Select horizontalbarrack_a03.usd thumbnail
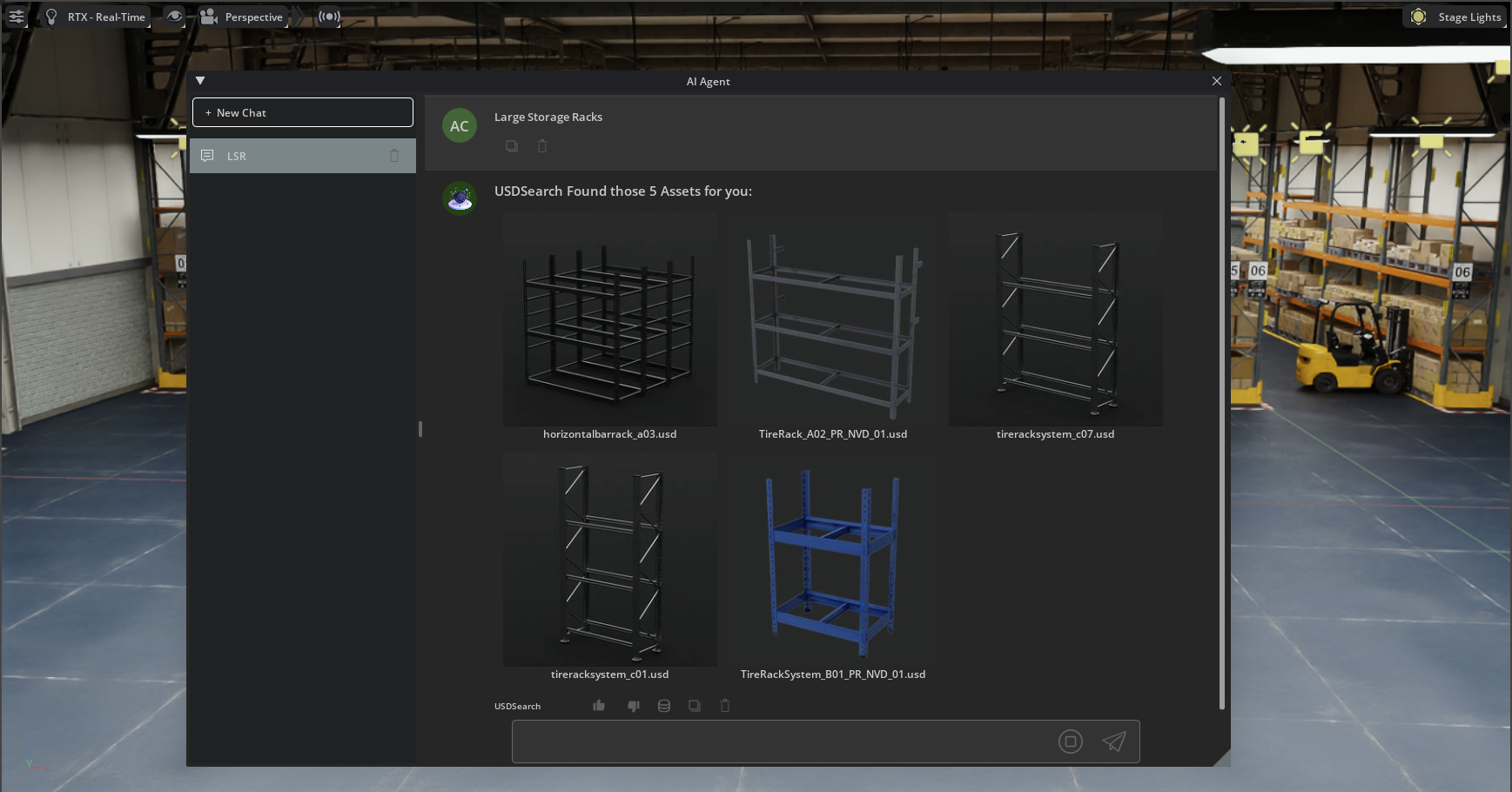1512x792 pixels. tap(610, 319)
